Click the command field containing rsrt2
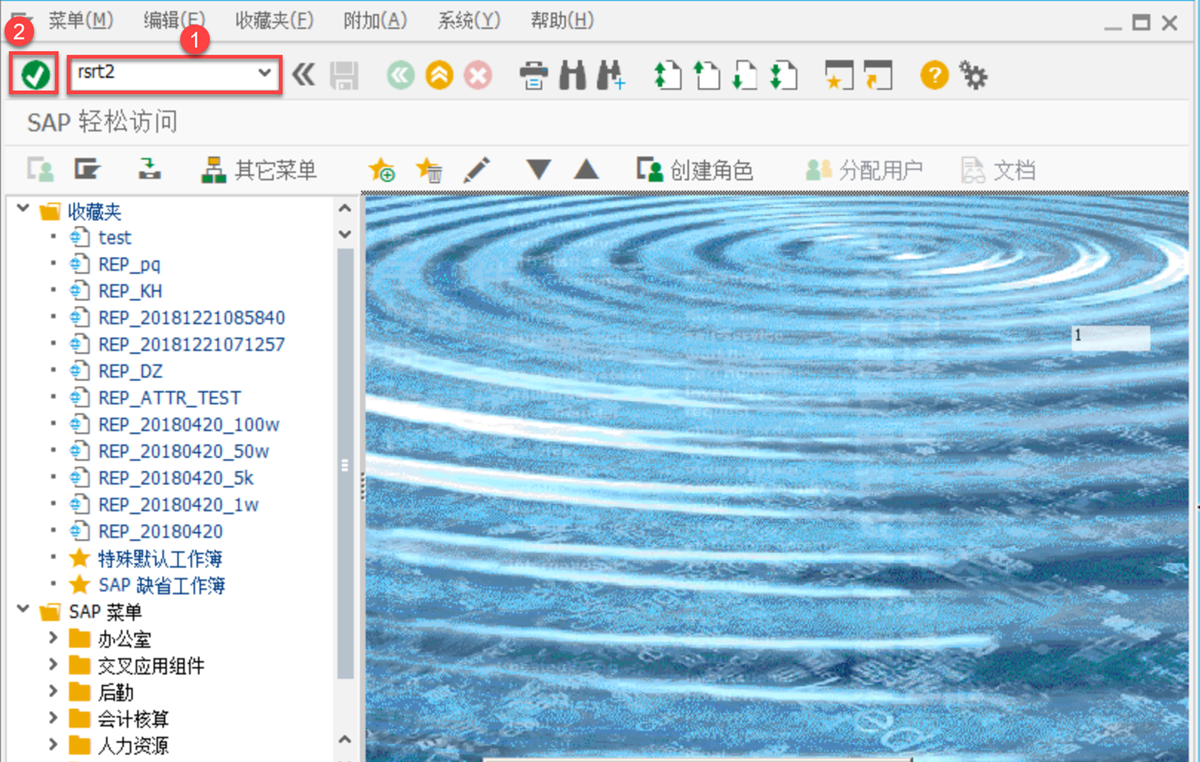The width and height of the screenshot is (1200, 762). pyautogui.click(x=174, y=73)
